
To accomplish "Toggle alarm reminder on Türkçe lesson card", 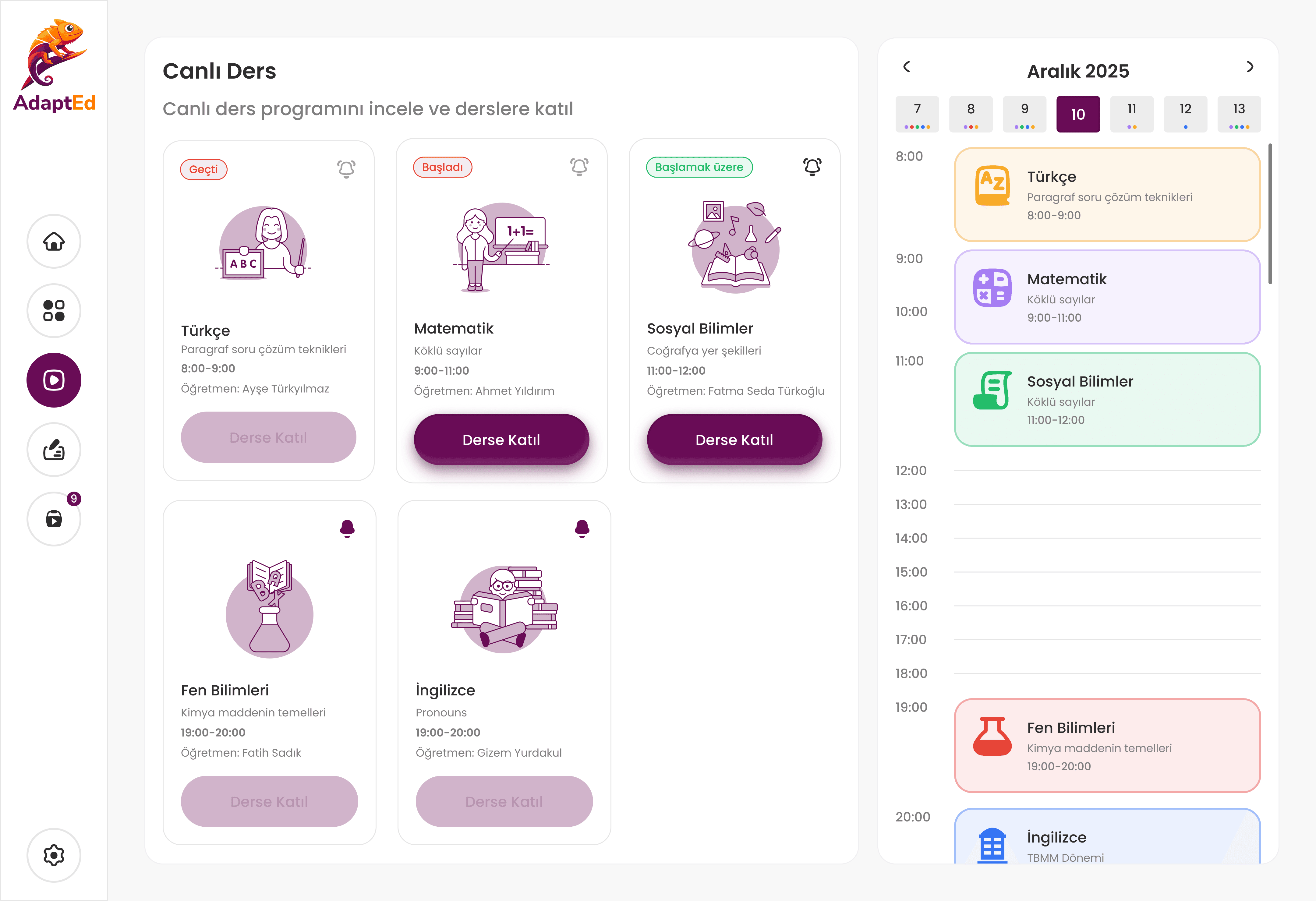I will 346,169.
